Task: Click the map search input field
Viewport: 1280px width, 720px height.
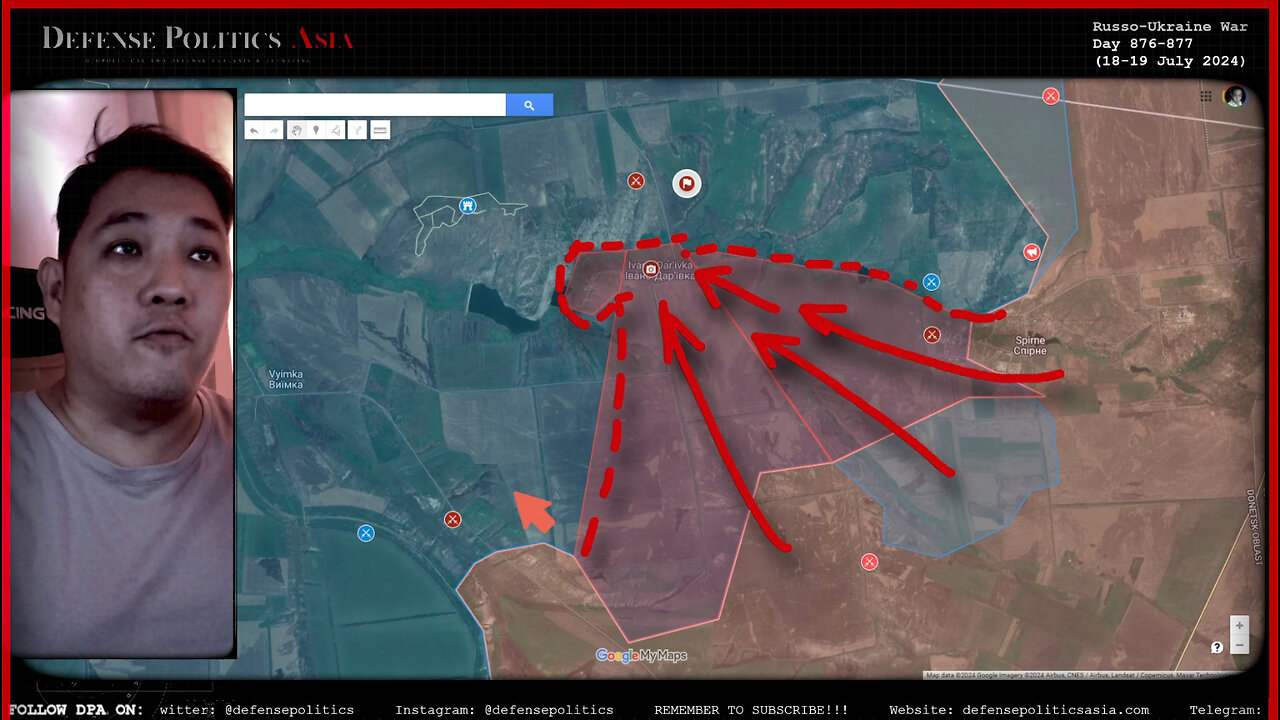Action: coord(375,105)
